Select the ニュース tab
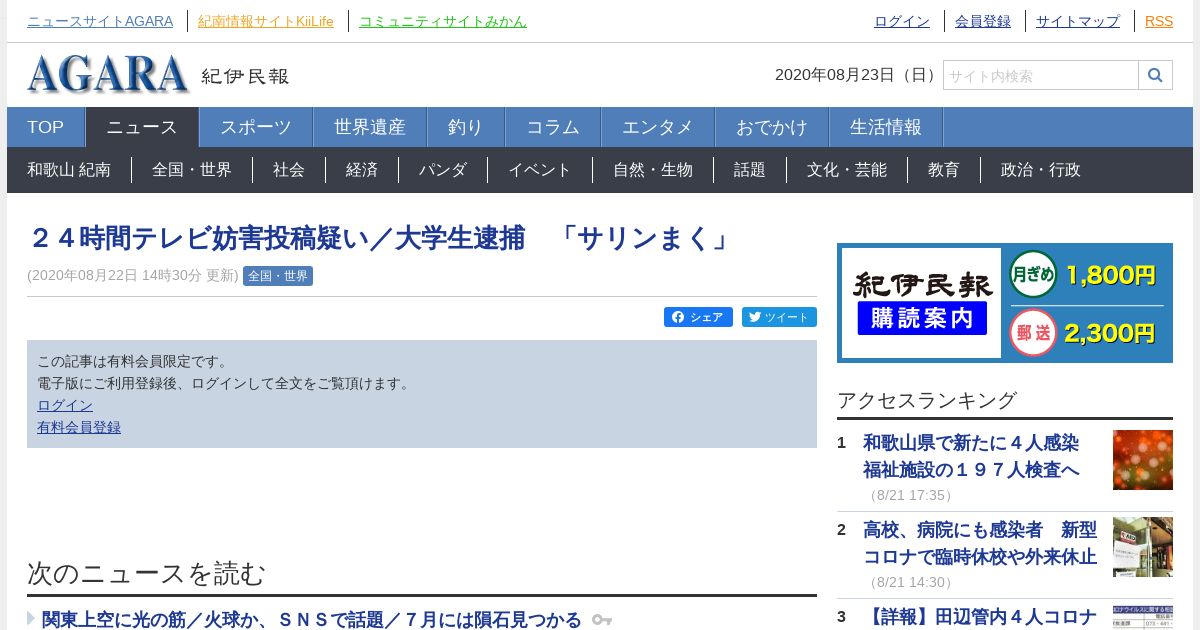Image resolution: width=1200 pixels, height=630 pixels. tap(142, 127)
